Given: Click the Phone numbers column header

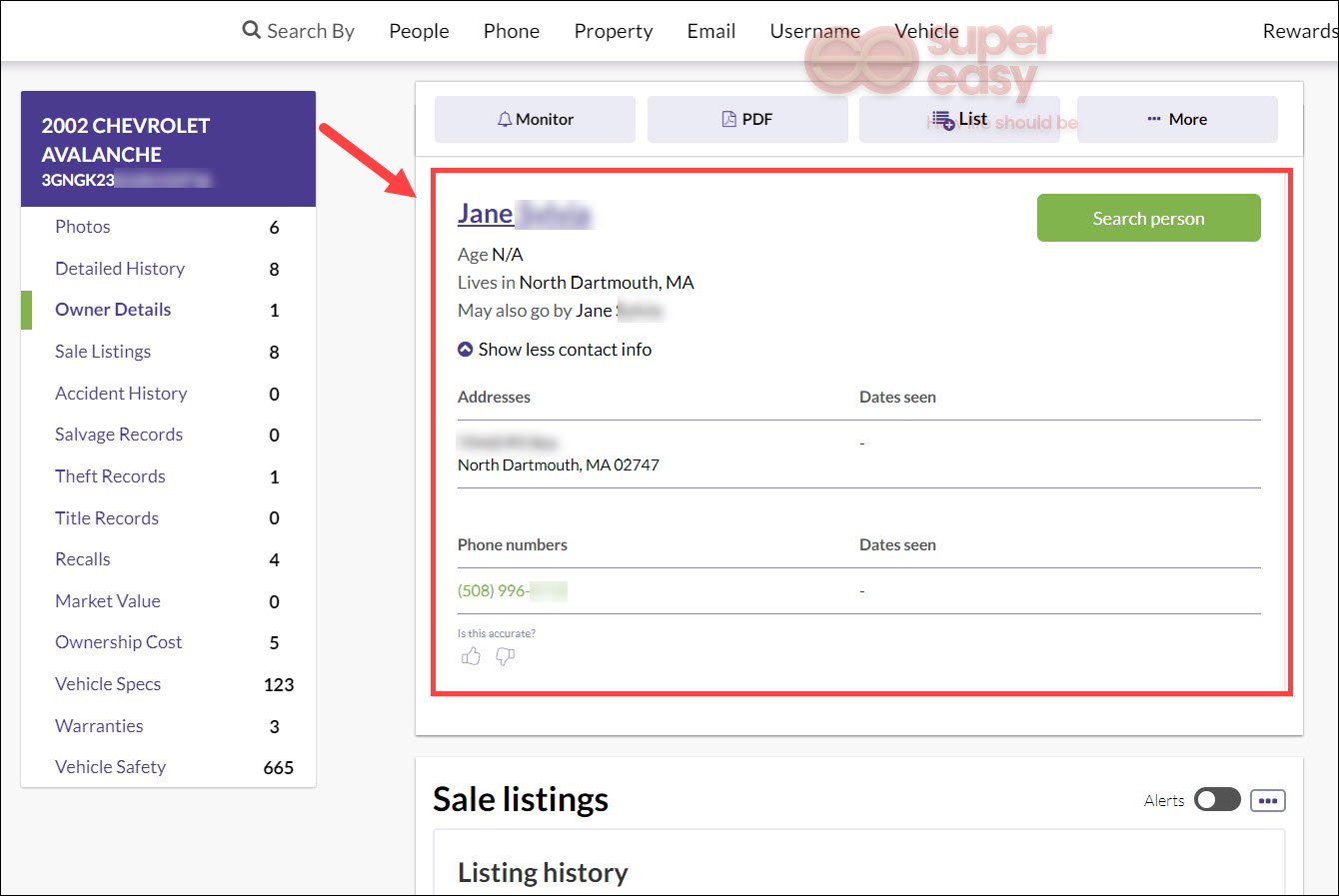Looking at the screenshot, I should 513,544.
